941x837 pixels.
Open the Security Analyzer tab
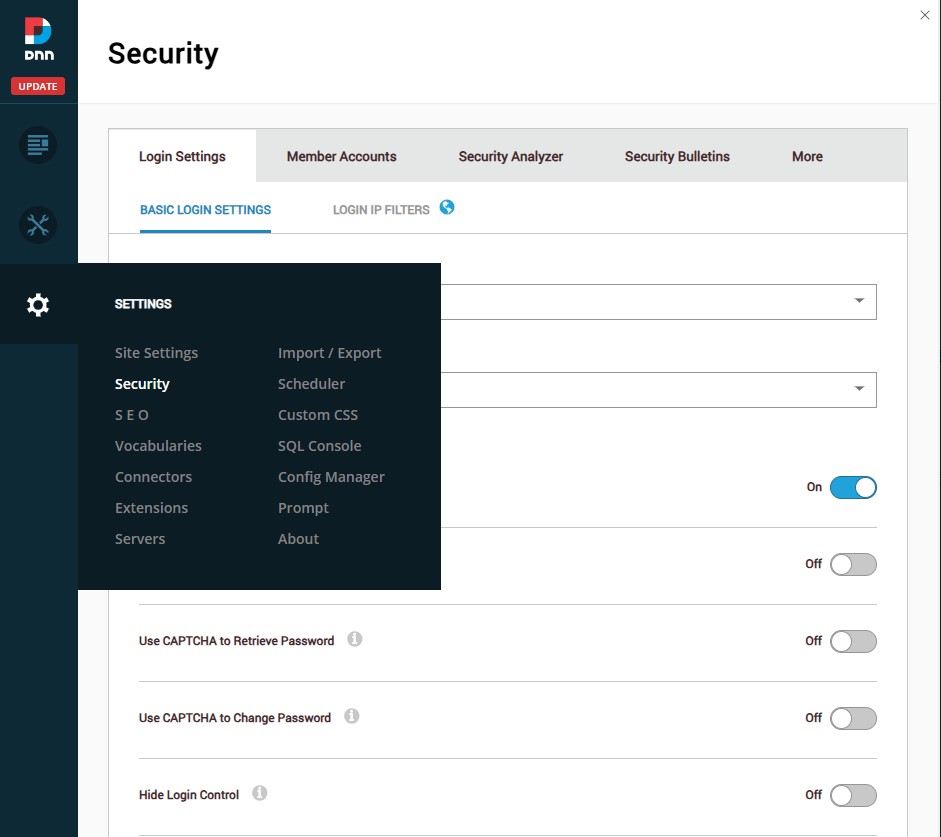(510, 156)
